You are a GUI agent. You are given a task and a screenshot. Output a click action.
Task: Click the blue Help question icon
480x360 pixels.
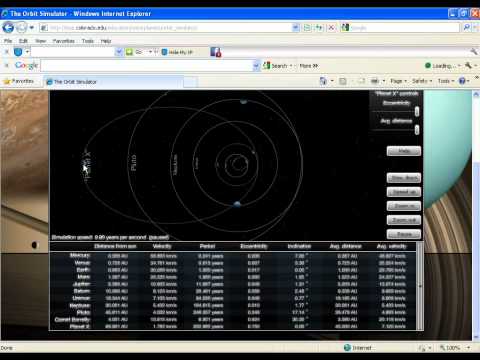[x=462, y=81]
